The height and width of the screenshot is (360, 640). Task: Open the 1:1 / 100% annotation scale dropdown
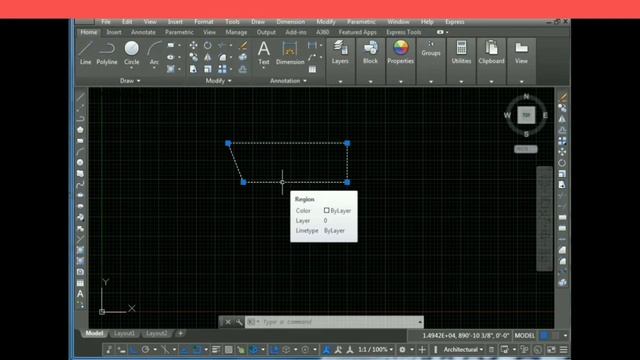coord(376,350)
